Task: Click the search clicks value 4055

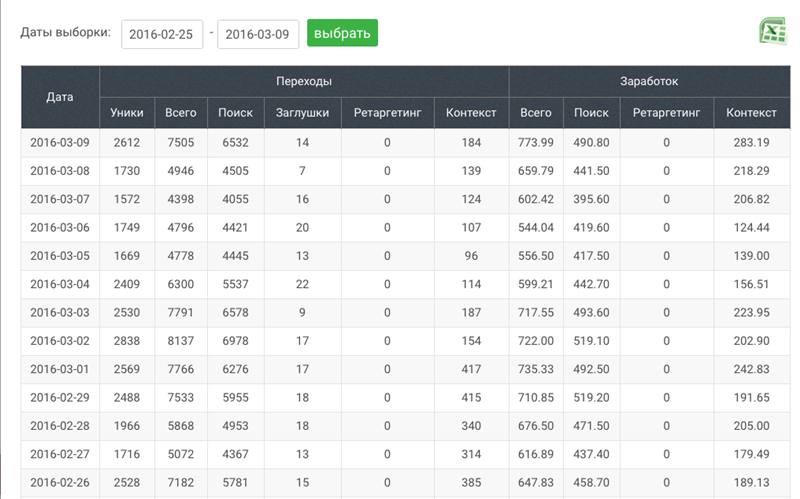Action: pos(235,199)
